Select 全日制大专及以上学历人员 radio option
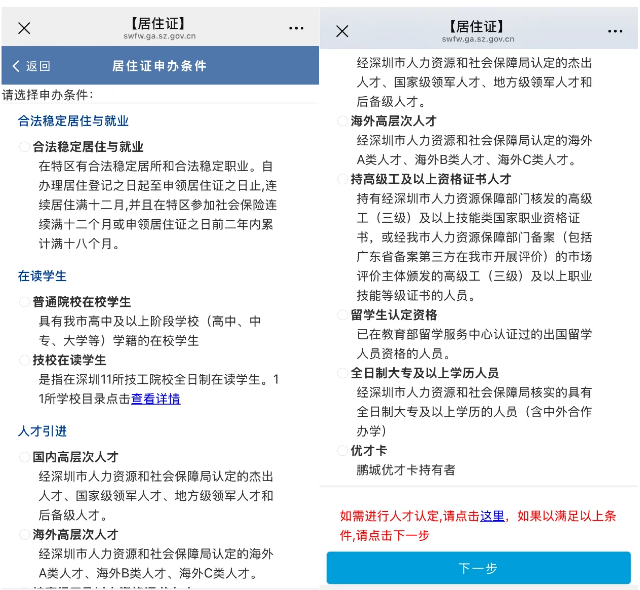 coord(342,373)
